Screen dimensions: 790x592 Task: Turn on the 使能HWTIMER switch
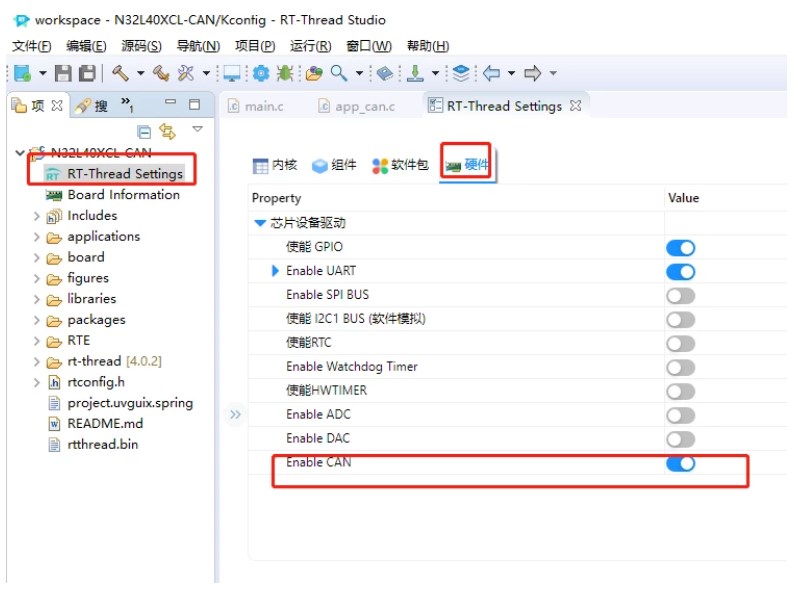point(680,391)
